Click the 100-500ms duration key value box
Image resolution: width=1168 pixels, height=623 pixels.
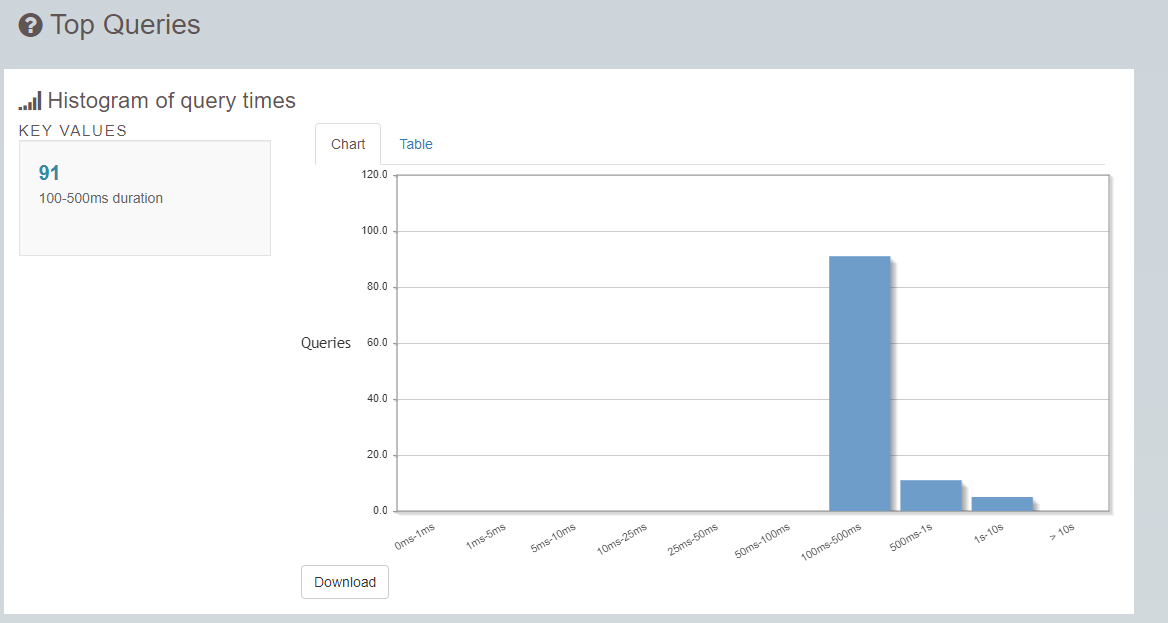145,198
